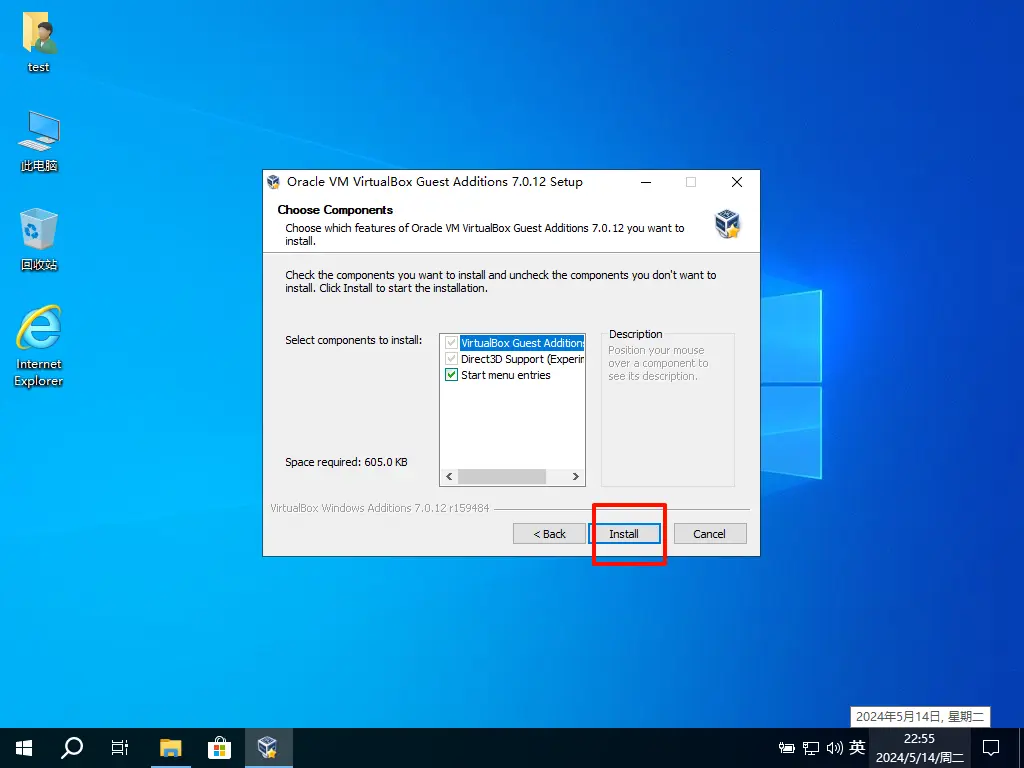Open the test user folder on desktop
The height and width of the screenshot is (768, 1024).
tap(39, 41)
